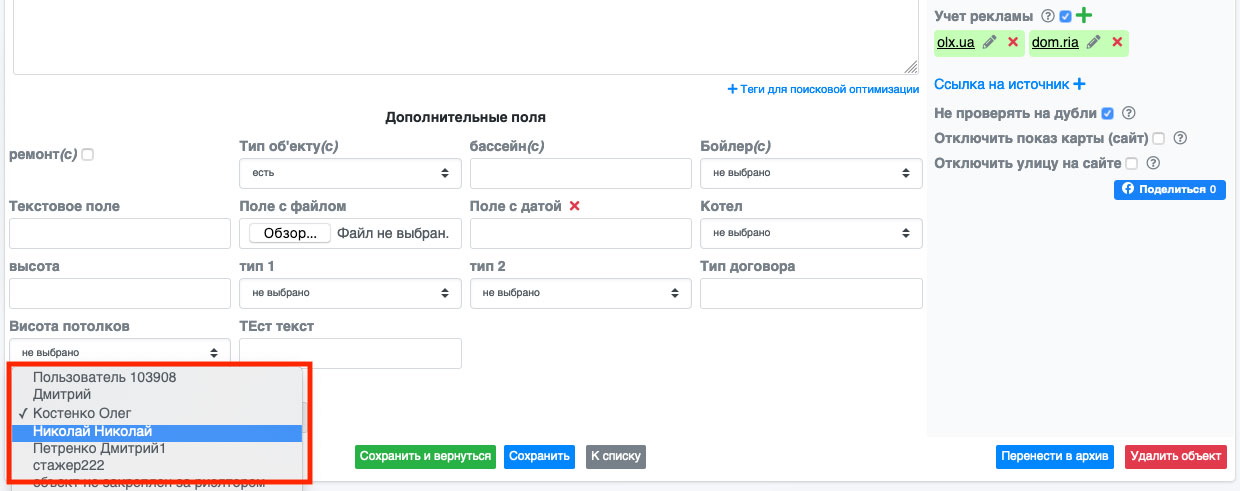Click the red Удалить объект button
The width and height of the screenshot is (1240, 491).
pos(1175,456)
